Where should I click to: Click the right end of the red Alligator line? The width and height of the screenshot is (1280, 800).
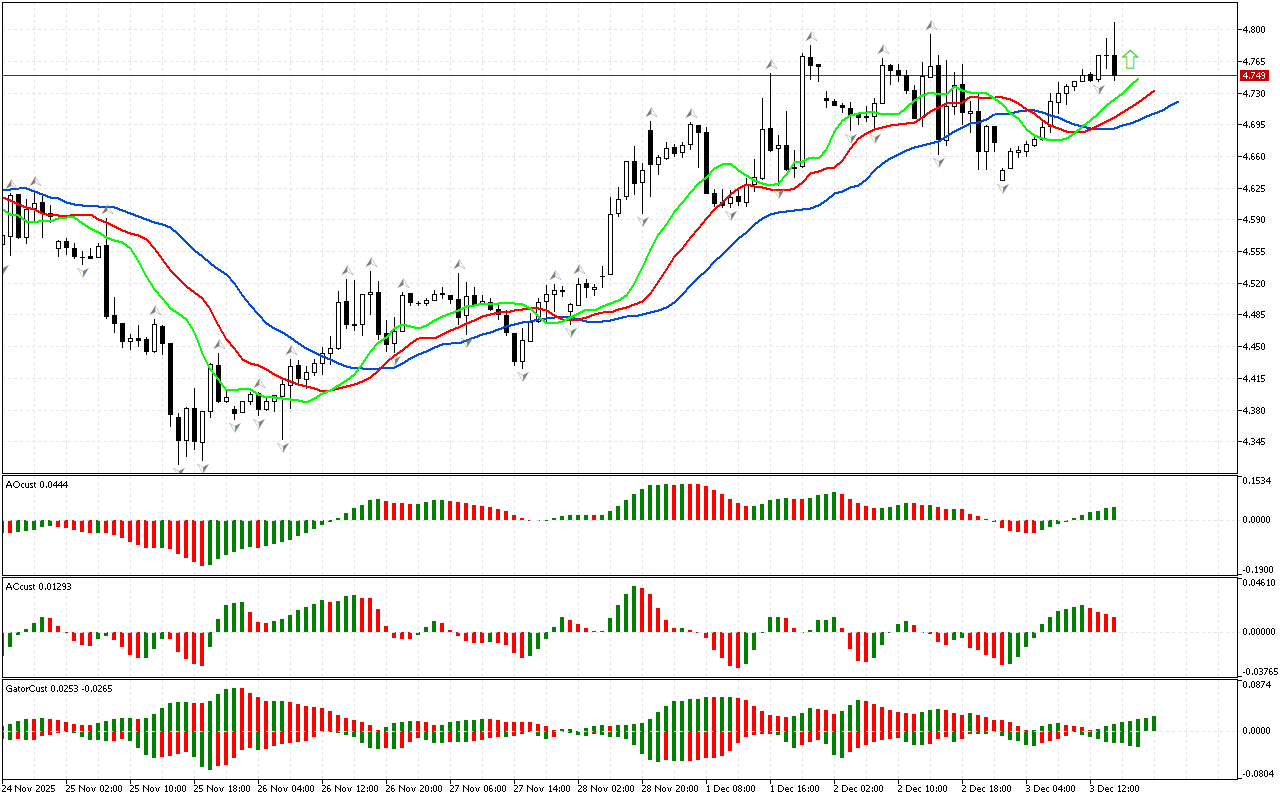coord(1154,91)
